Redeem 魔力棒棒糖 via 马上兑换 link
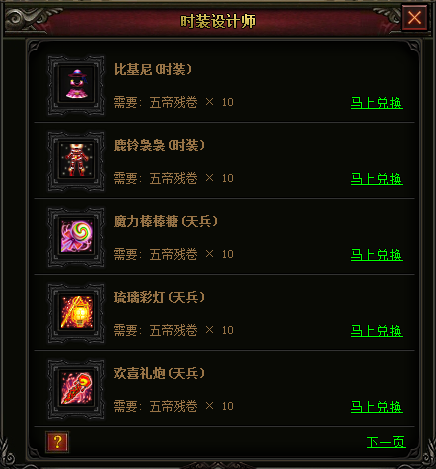Viewport: 436px width, 469px height. (x=377, y=255)
